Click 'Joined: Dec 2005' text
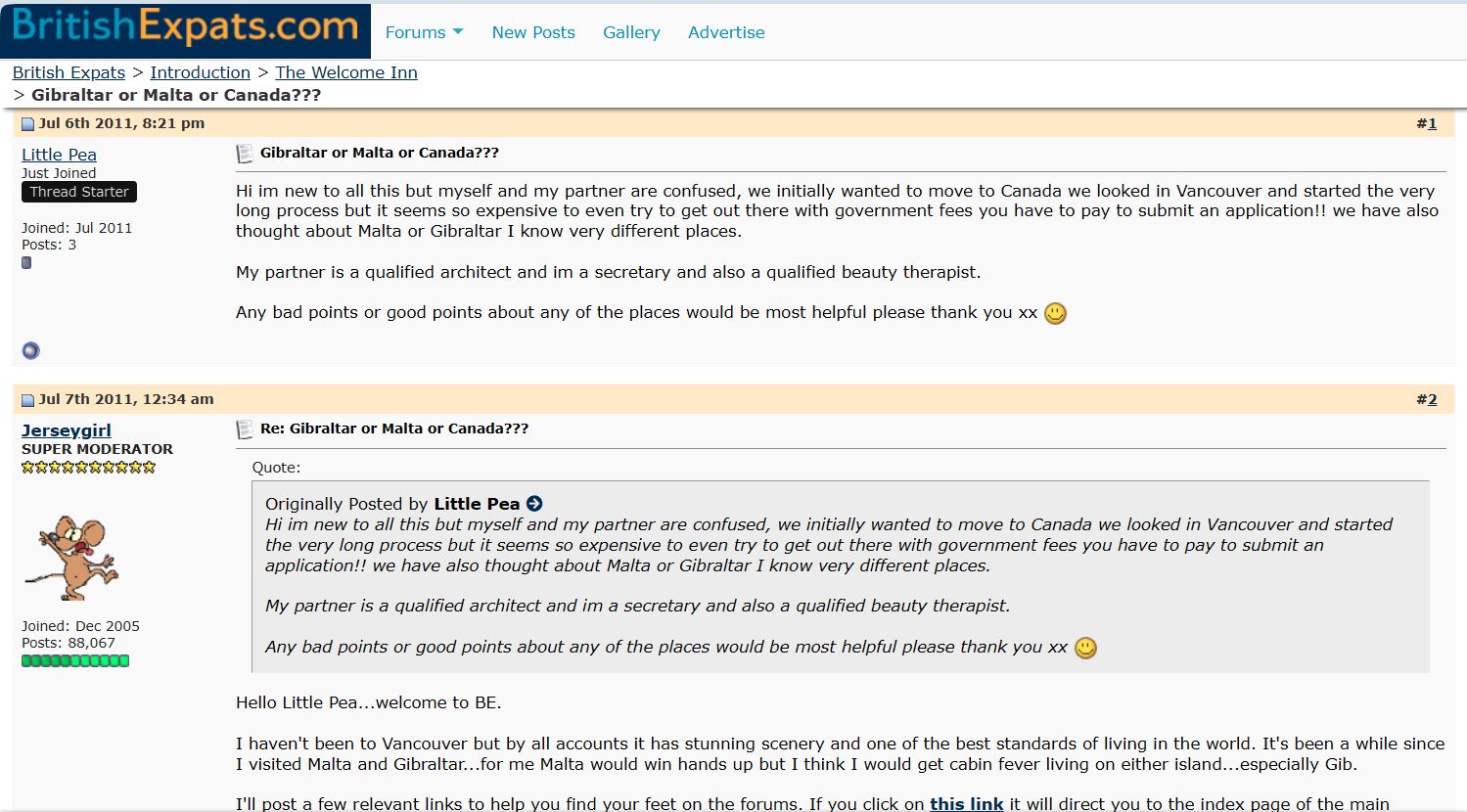 coord(80,626)
